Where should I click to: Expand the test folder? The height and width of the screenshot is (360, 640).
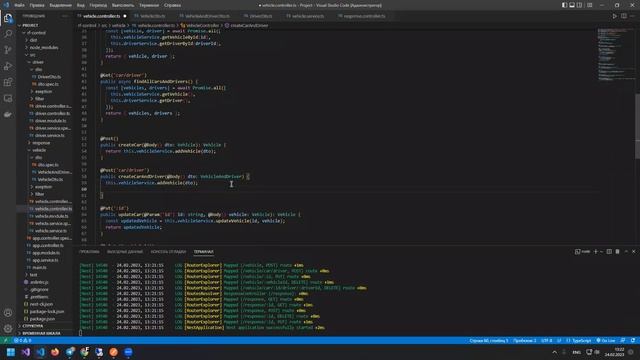click(33, 275)
